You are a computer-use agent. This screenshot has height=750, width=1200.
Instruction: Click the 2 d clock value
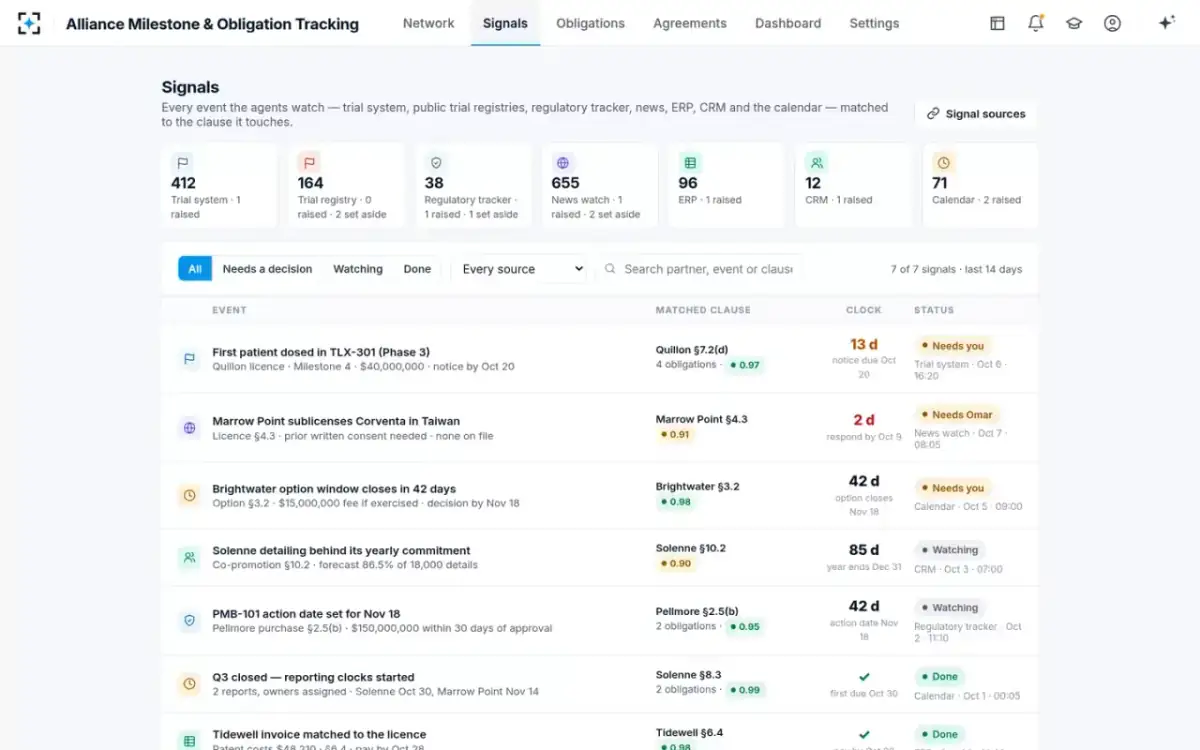click(x=864, y=420)
